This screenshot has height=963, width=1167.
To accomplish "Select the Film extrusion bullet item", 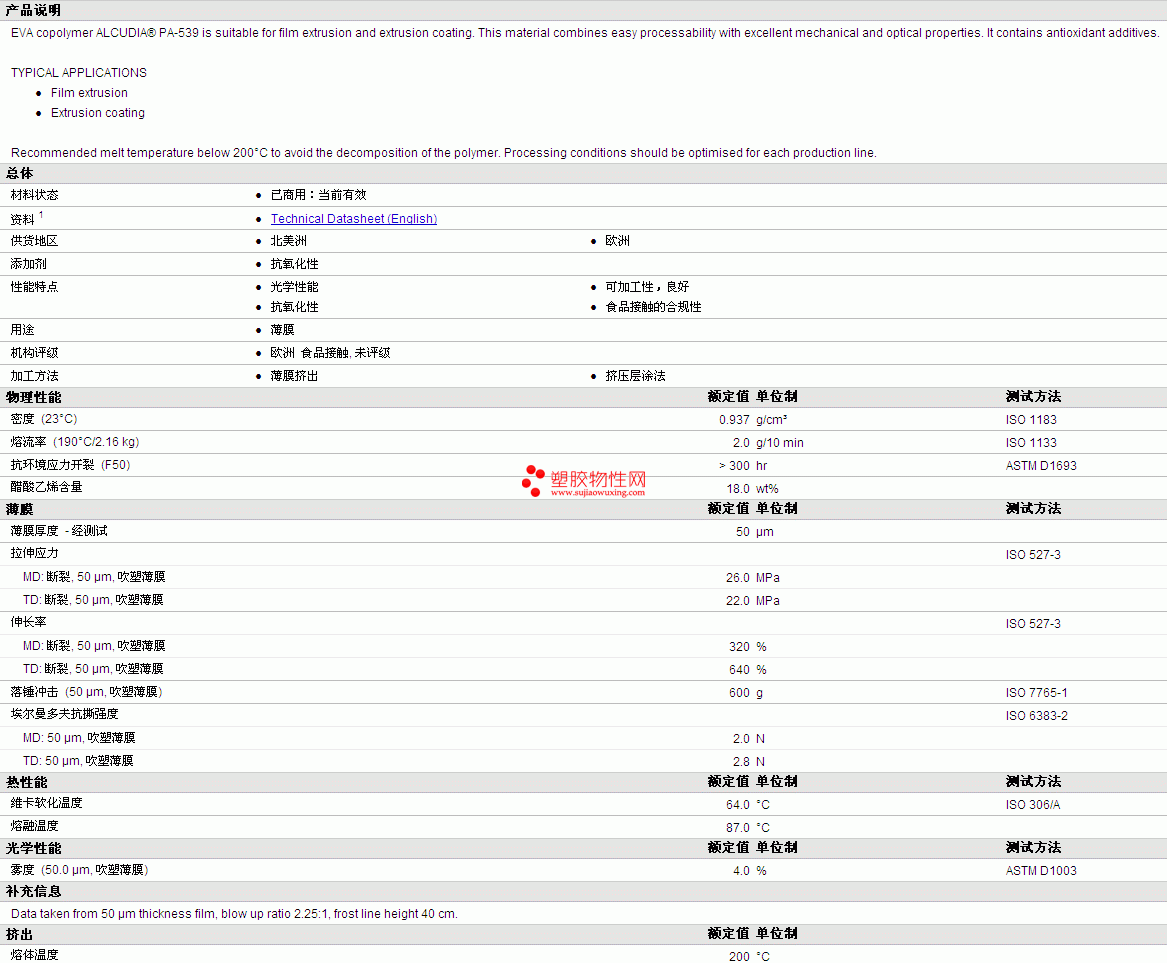I will pos(89,93).
